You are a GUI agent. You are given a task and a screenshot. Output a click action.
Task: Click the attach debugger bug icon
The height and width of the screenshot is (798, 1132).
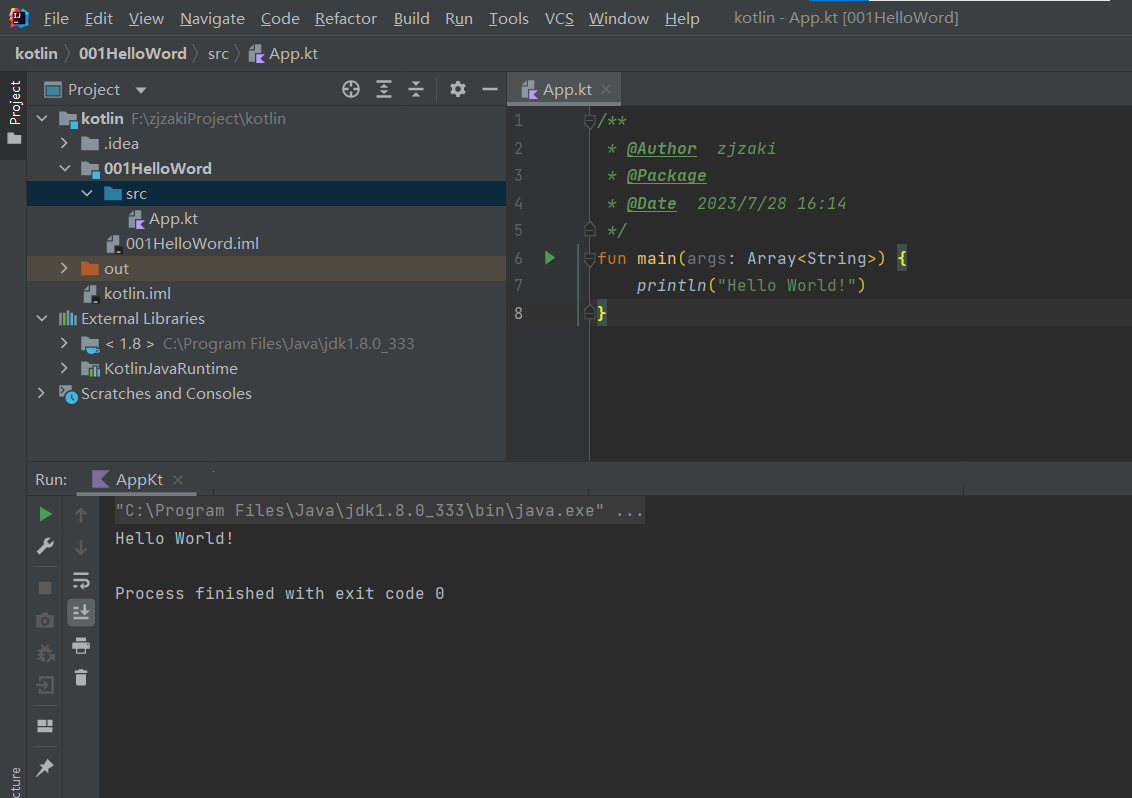click(45, 653)
